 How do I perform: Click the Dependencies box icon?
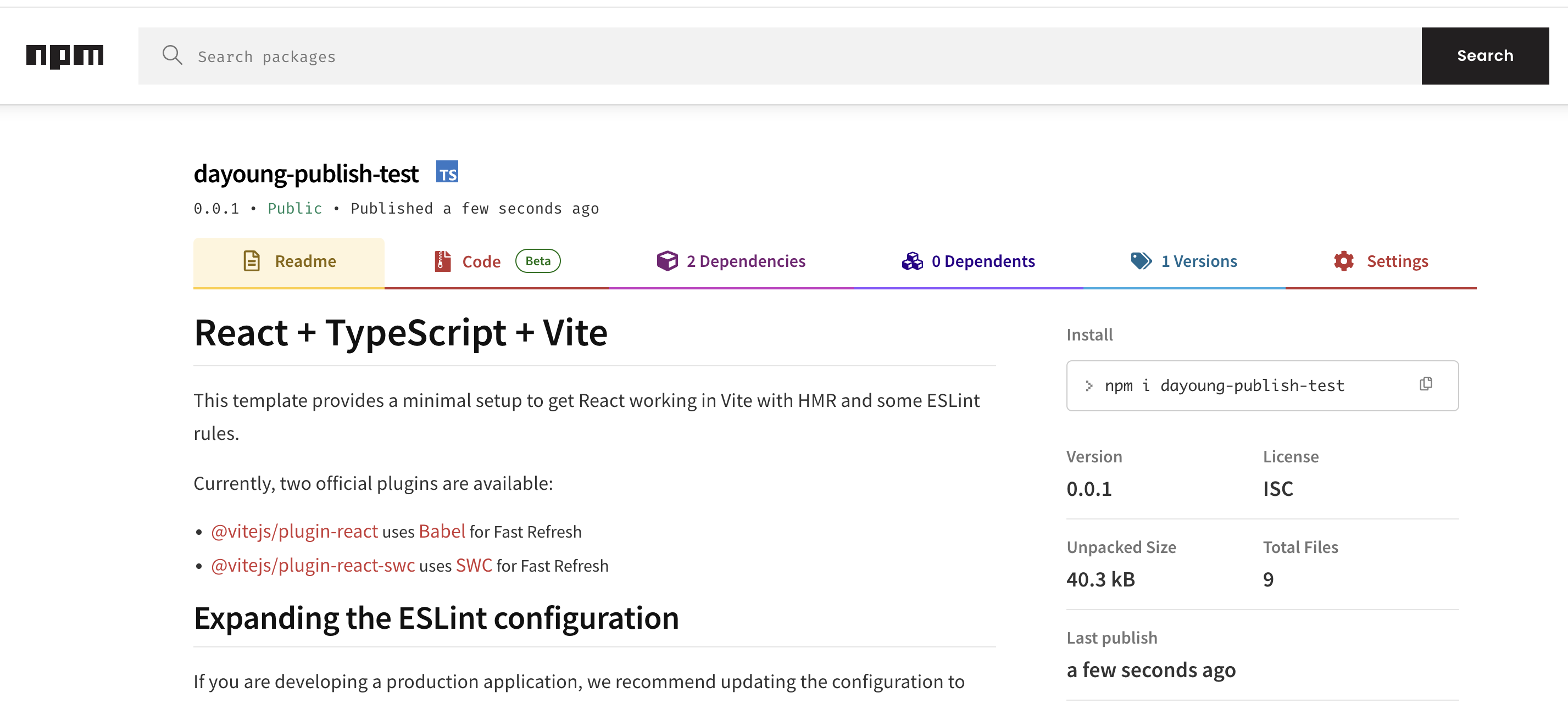pos(667,261)
